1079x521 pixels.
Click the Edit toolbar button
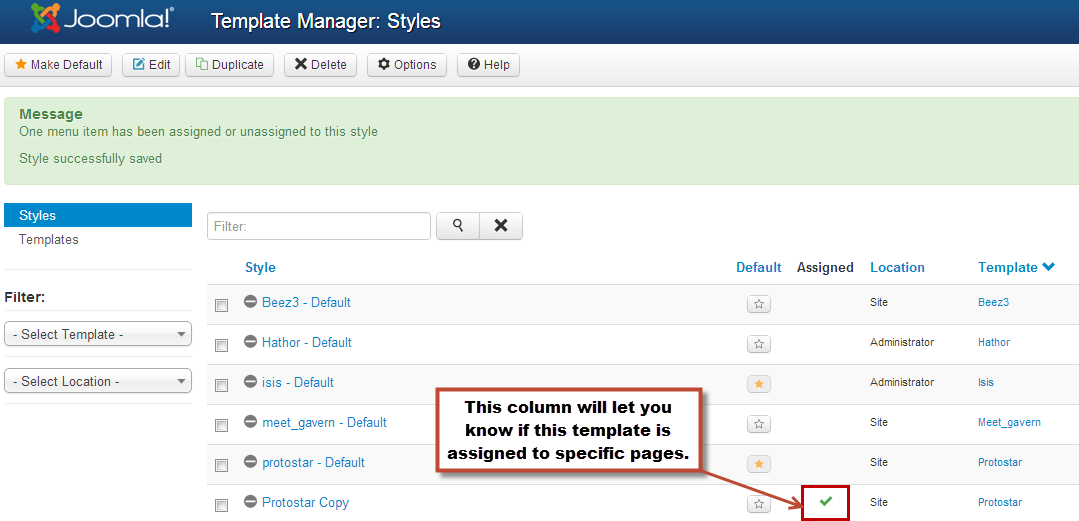[x=151, y=65]
